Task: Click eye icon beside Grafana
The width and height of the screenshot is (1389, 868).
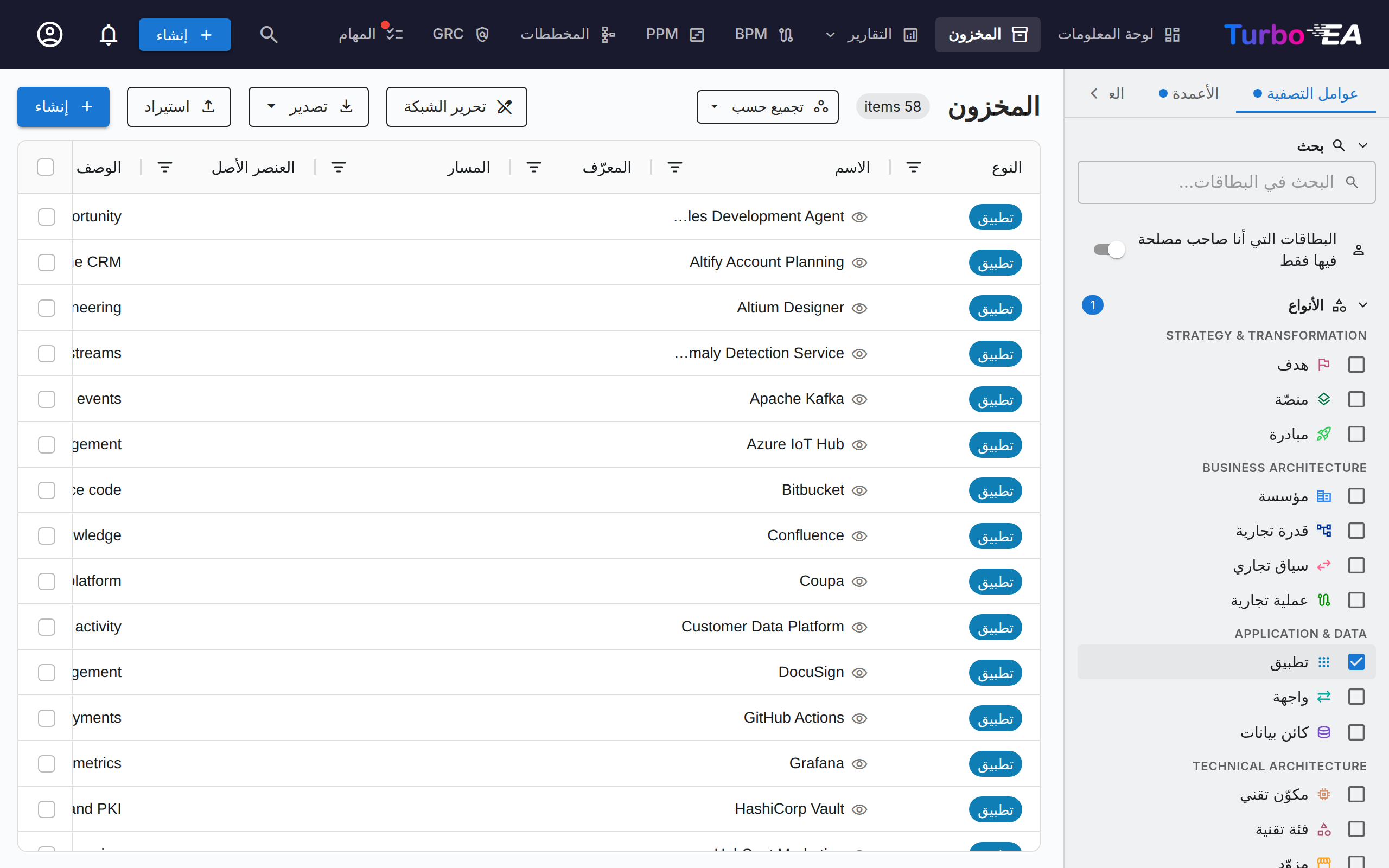Action: [859, 763]
